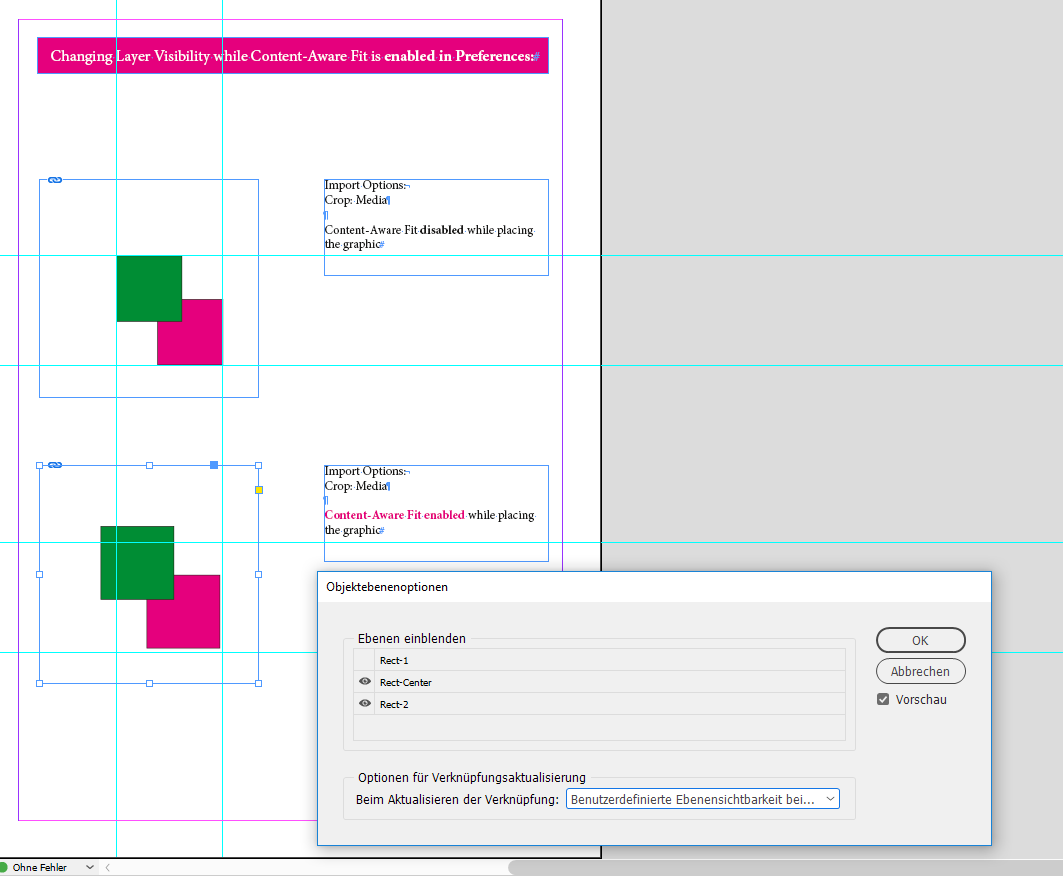
Task: Click link icon on selected lower frame
Action: tap(55, 465)
